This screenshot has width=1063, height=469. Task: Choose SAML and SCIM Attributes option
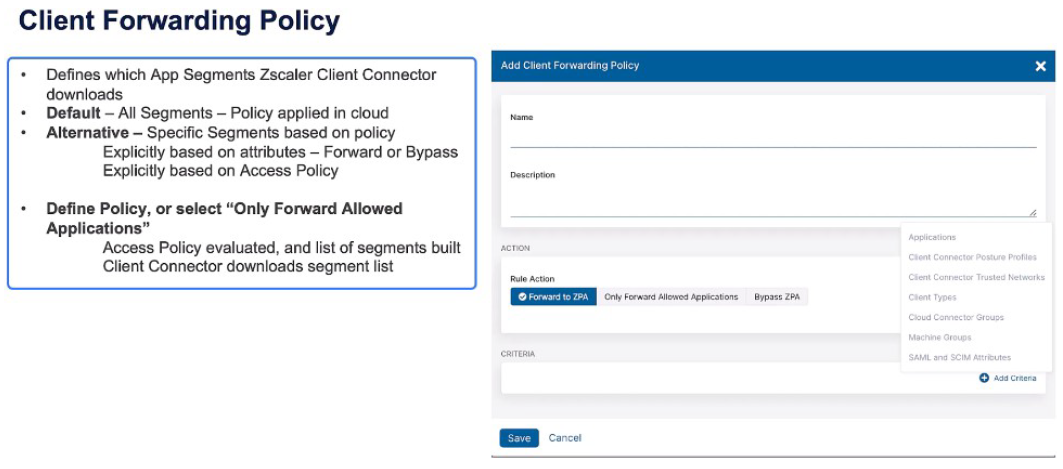959,357
